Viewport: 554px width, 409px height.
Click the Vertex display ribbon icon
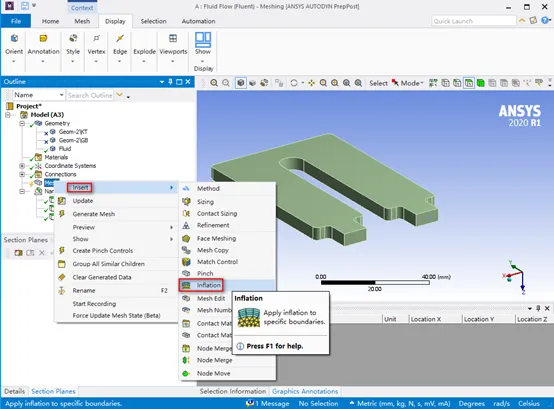96,38
